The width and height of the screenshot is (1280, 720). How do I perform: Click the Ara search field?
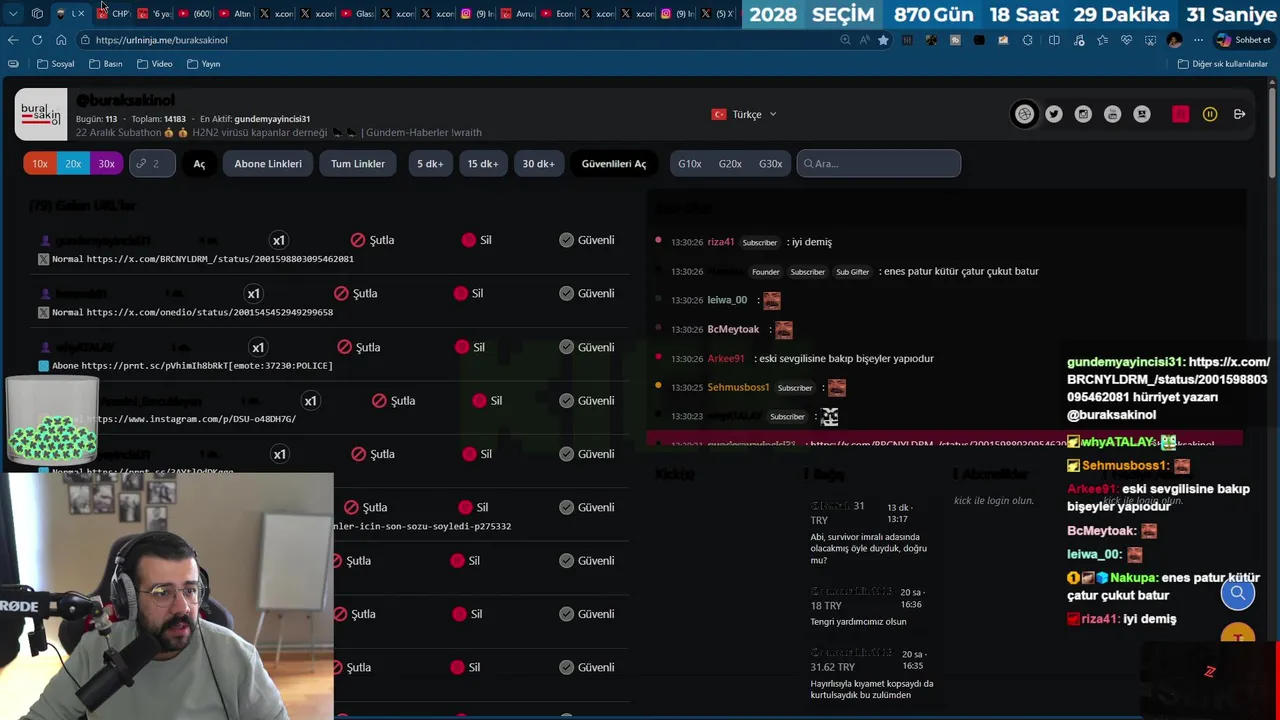click(x=879, y=164)
